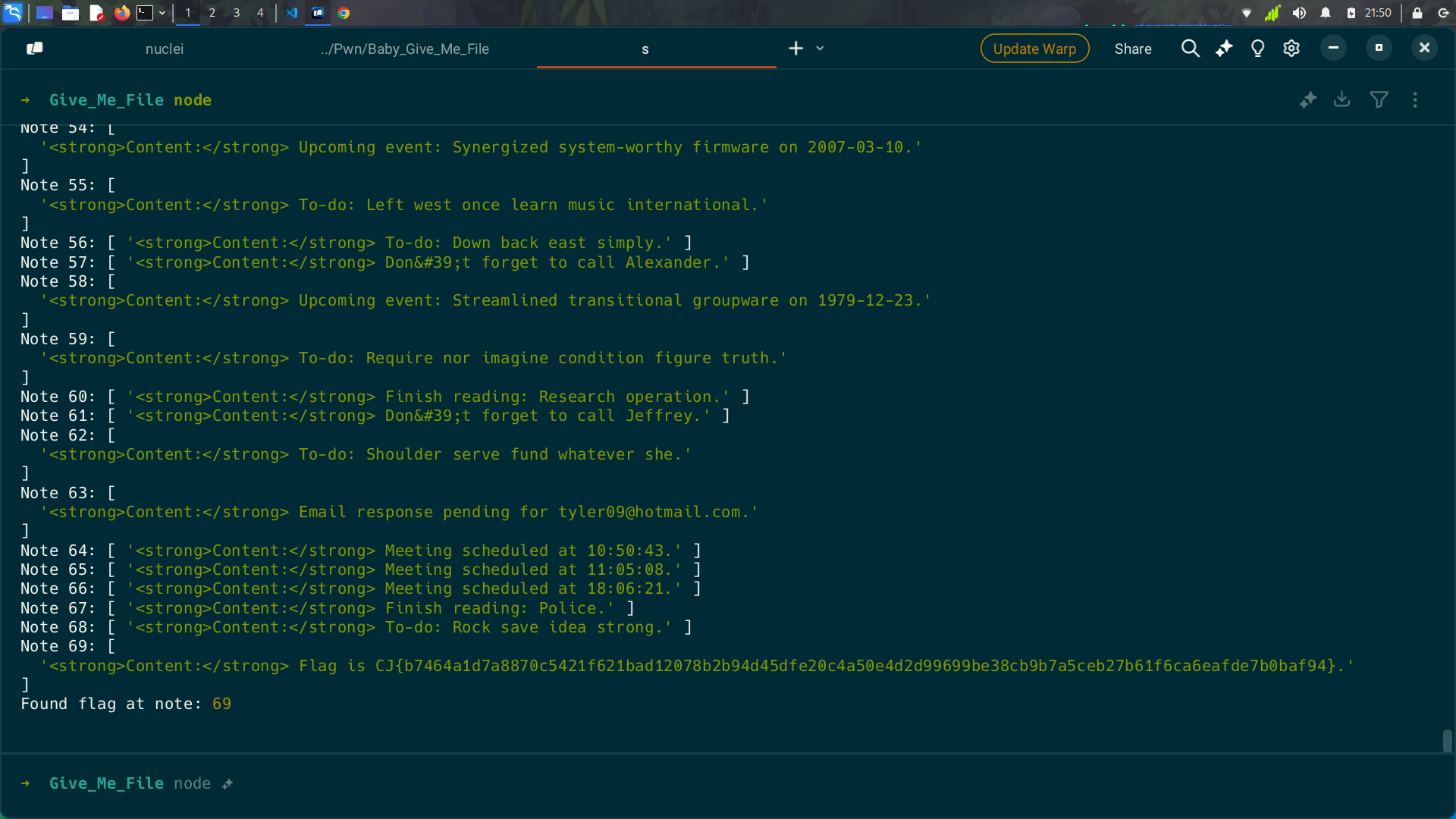The height and width of the screenshot is (819, 1456).
Task: Download the block output via download icon
Action: pyautogui.click(x=1341, y=99)
